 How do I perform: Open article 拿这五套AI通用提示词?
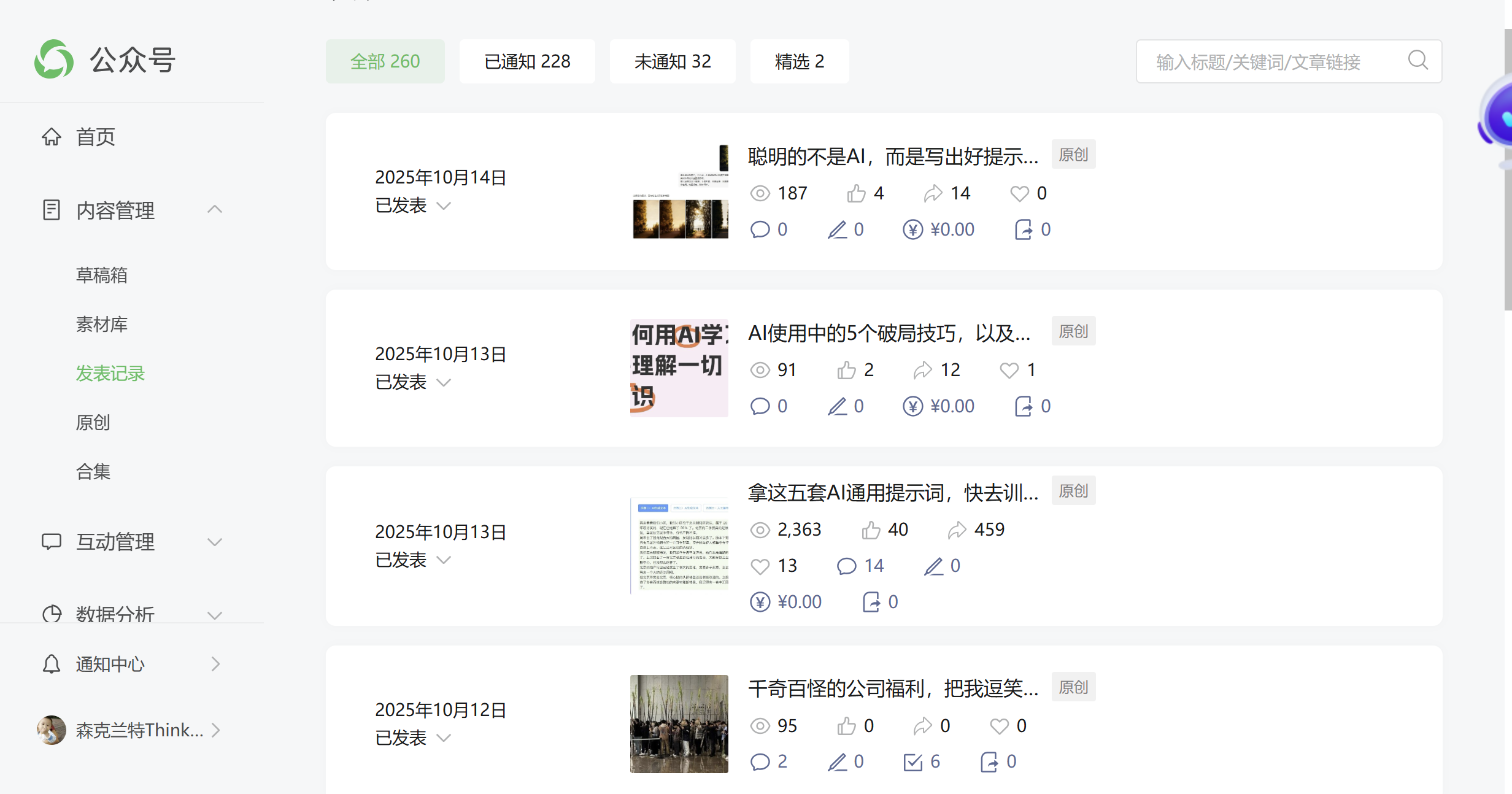click(893, 492)
